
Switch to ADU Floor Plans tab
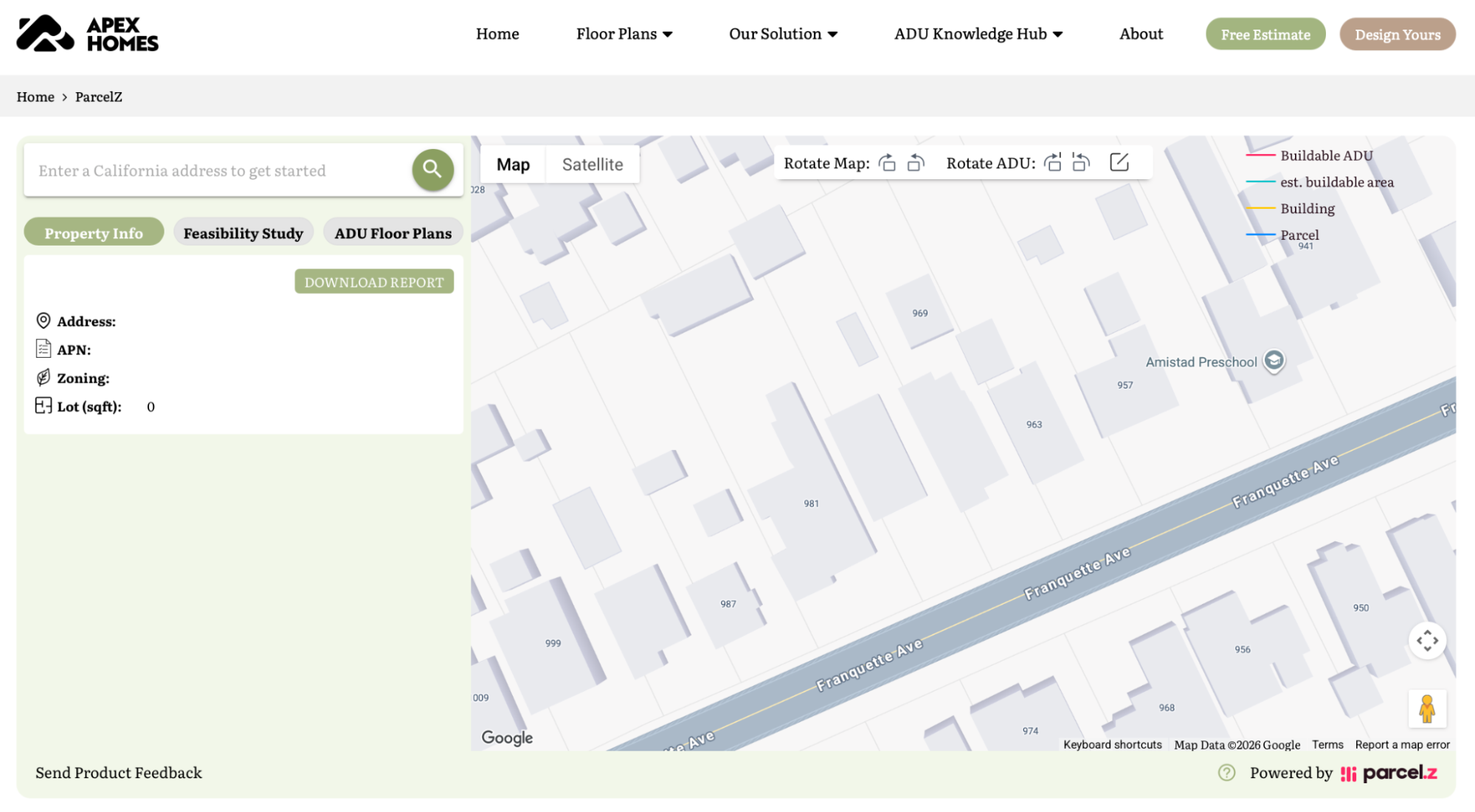pyautogui.click(x=393, y=232)
